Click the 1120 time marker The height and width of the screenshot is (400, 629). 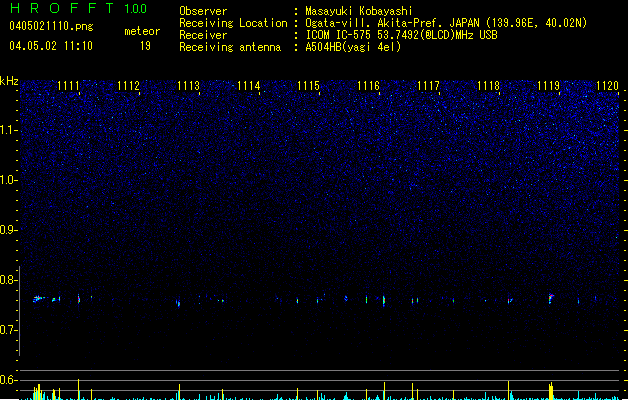pyautogui.click(x=607, y=86)
